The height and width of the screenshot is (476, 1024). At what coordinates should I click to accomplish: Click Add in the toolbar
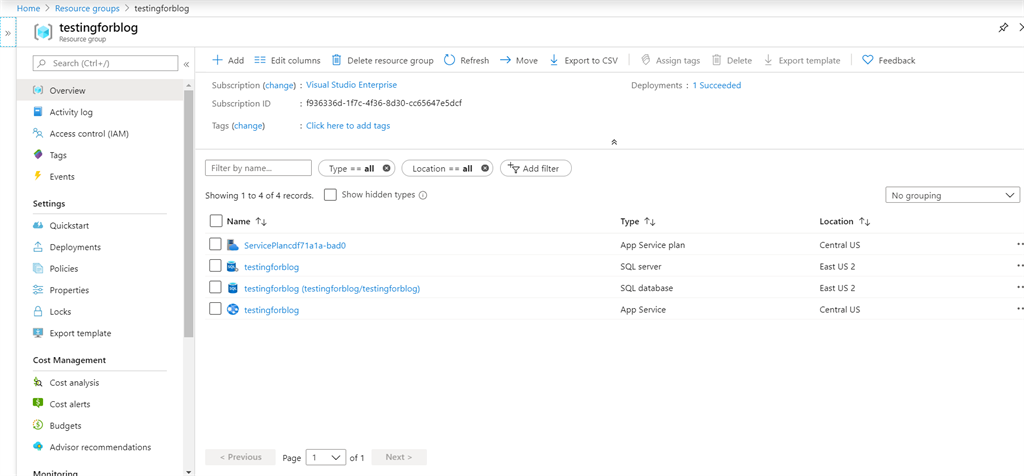(x=228, y=60)
